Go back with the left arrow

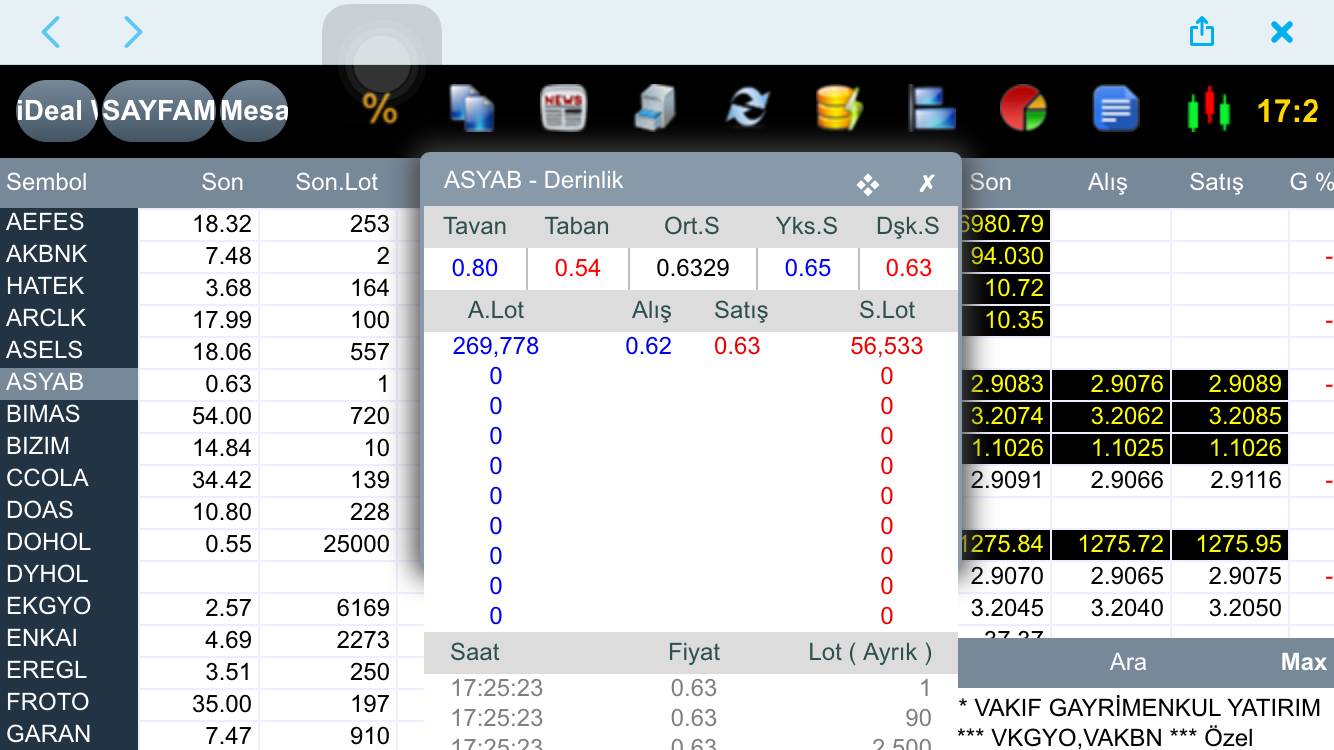click(x=51, y=32)
